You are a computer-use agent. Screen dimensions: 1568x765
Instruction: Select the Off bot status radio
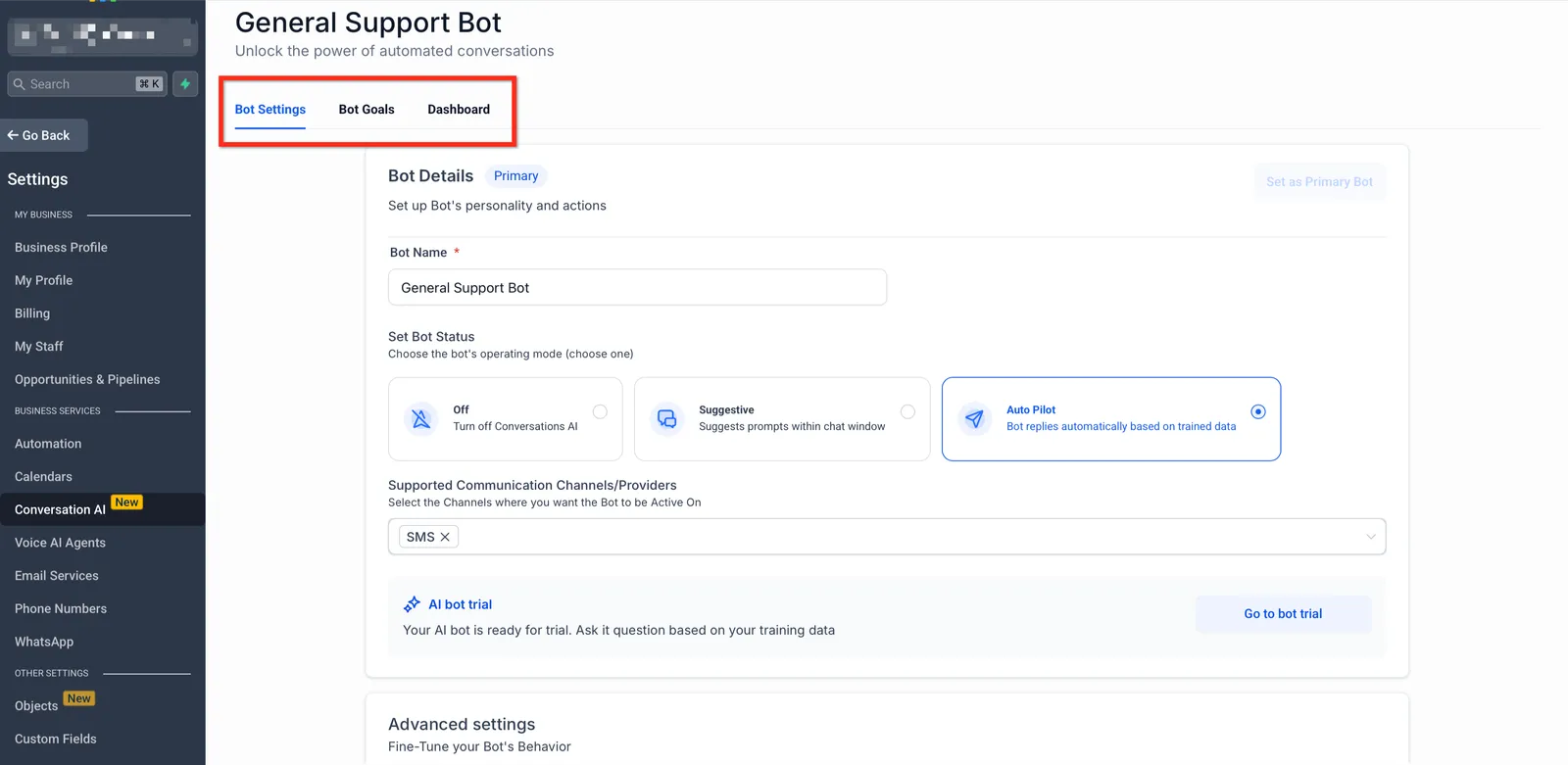tap(600, 411)
